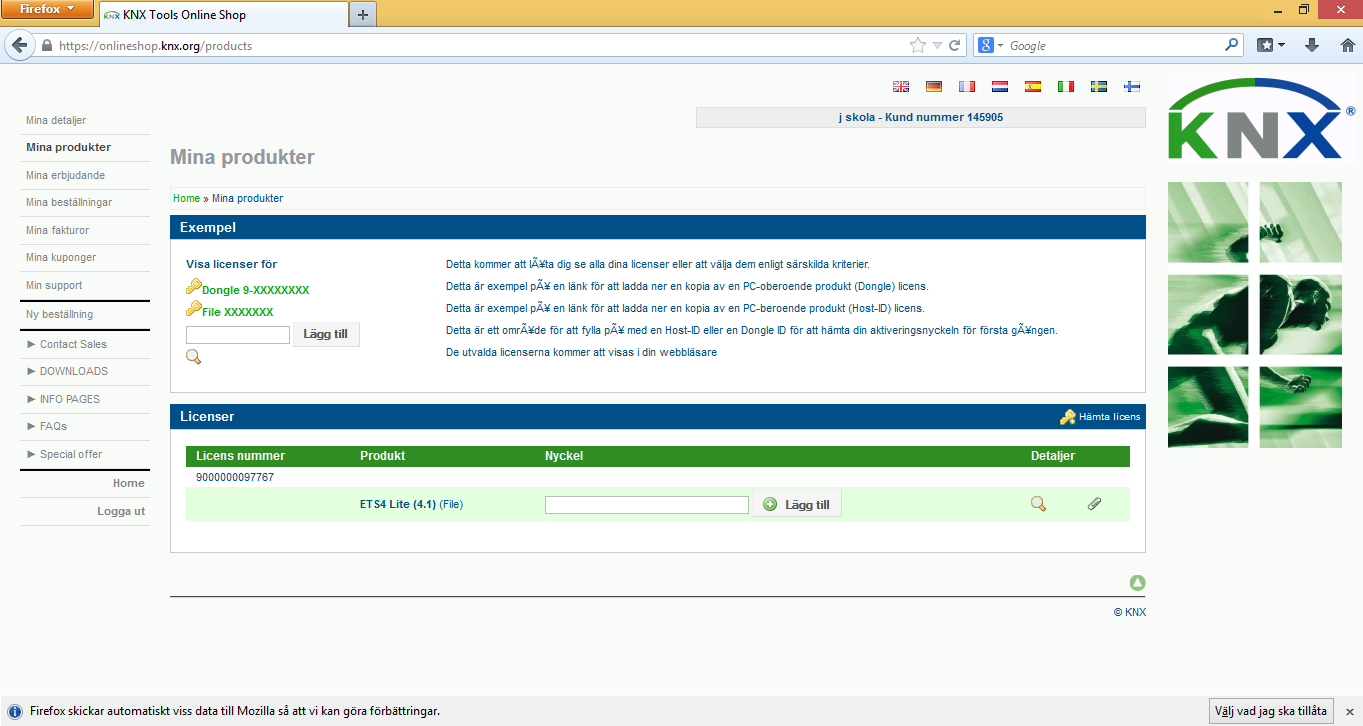Click Hämta licens link
This screenshot has height=726, width=1363.
coord(1109,417)
